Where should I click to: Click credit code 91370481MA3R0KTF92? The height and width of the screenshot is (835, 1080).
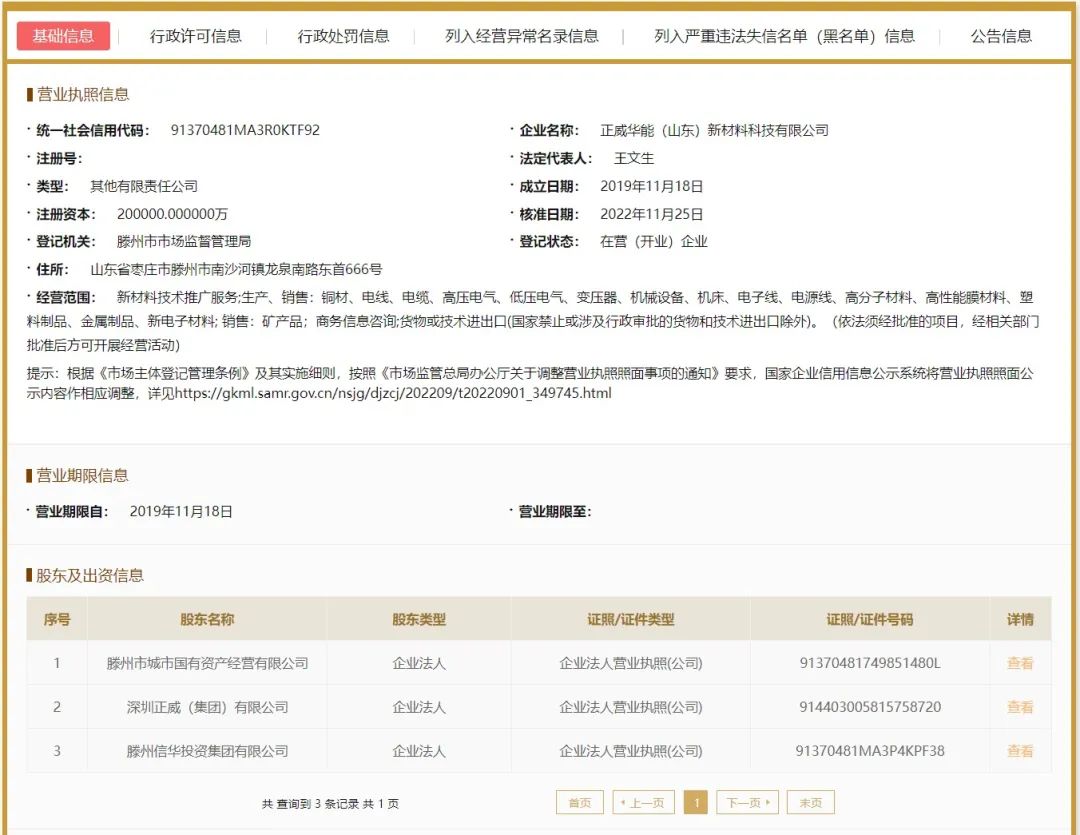click(245, 130)
